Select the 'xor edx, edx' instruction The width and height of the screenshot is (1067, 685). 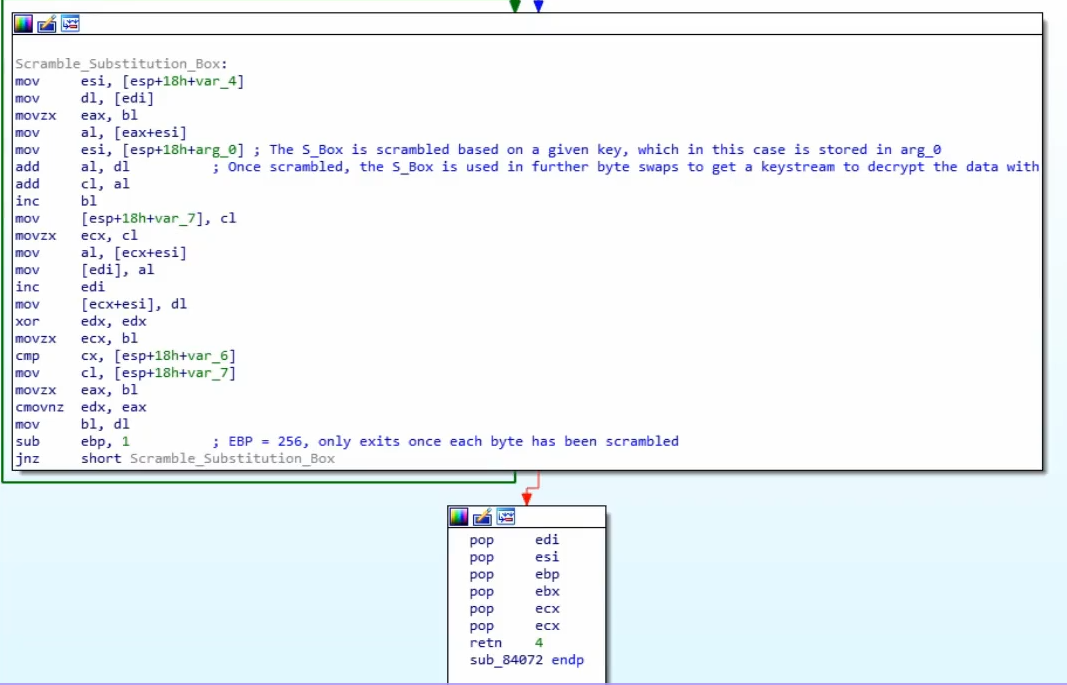[80, 322]
